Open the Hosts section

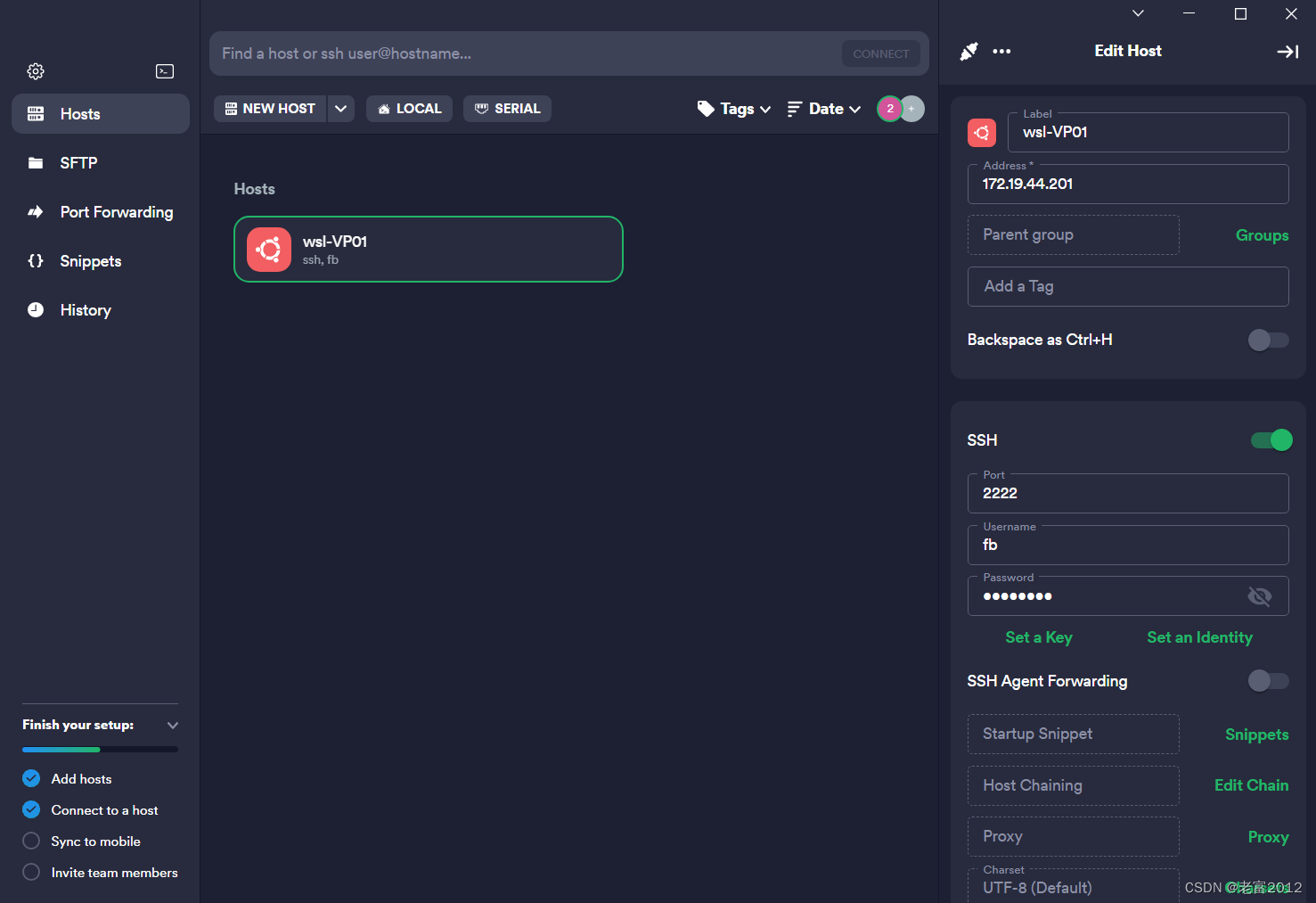click(x=101, y=114)
